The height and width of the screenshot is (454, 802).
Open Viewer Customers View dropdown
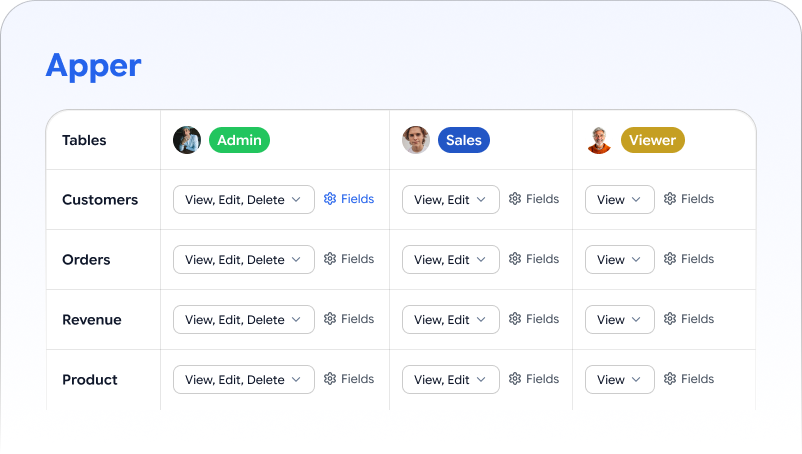(x=619, y=199)
